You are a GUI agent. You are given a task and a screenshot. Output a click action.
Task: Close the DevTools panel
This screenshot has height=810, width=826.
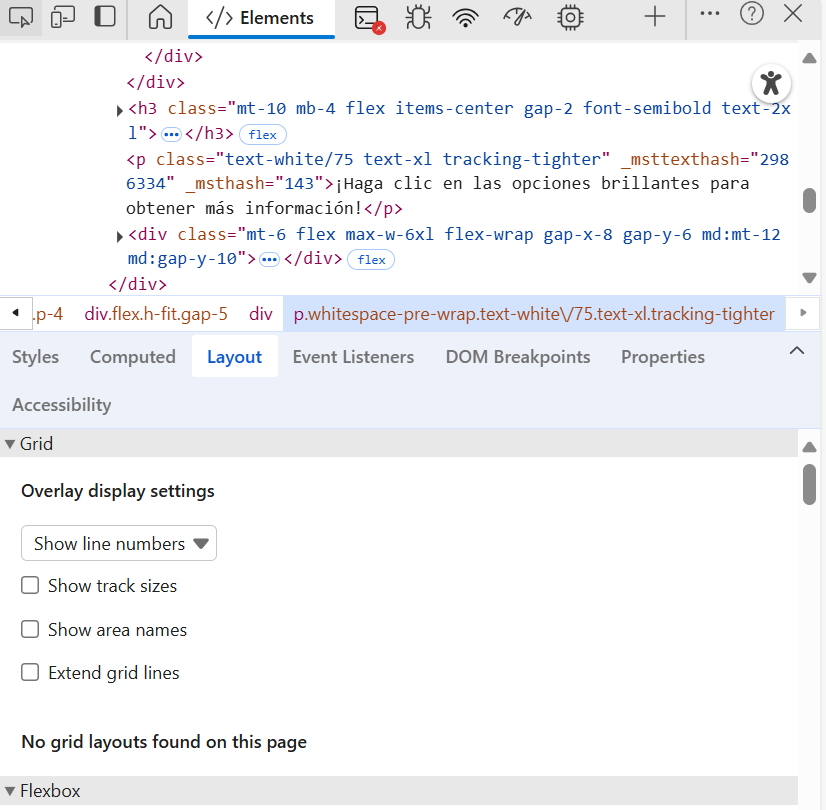point(793,14)
